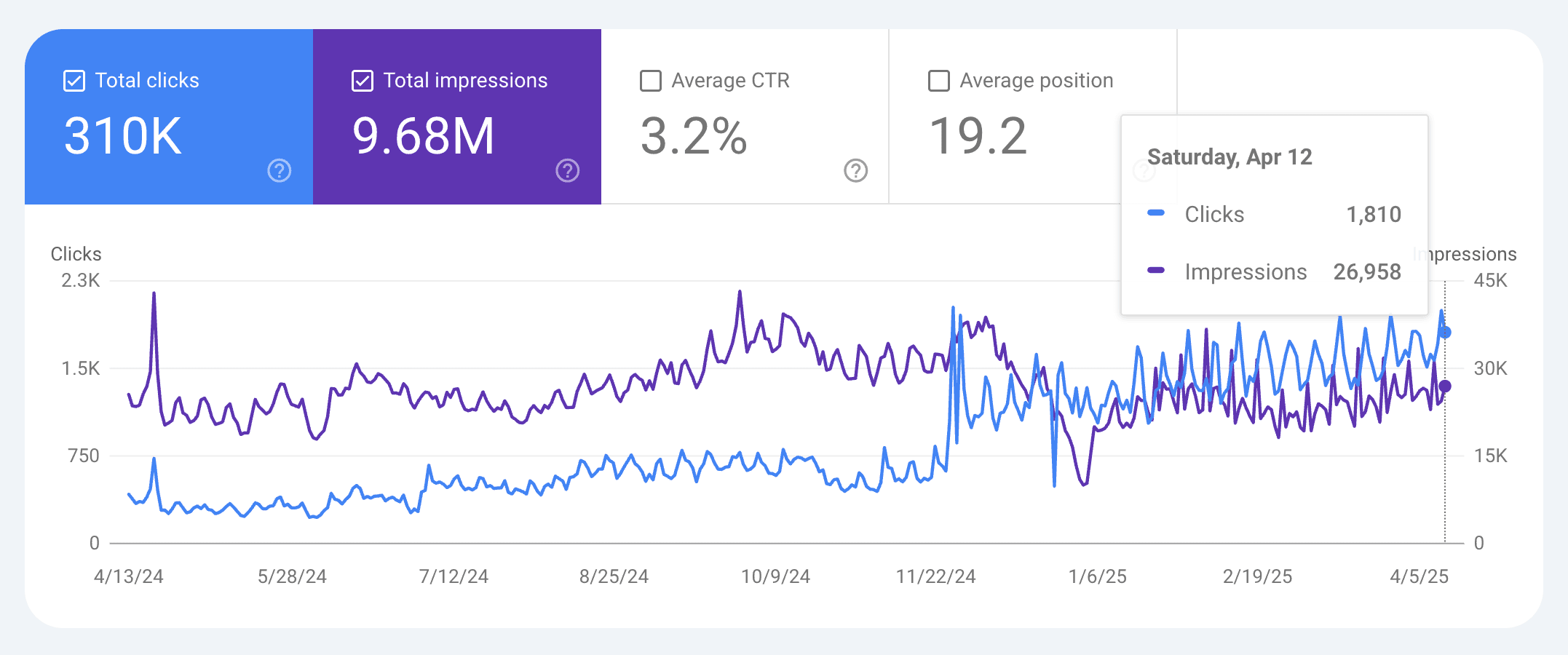Click purple Impressions data point marker on chart
This screenshot has width=1568, height=655.
[x=1445, y=386]
